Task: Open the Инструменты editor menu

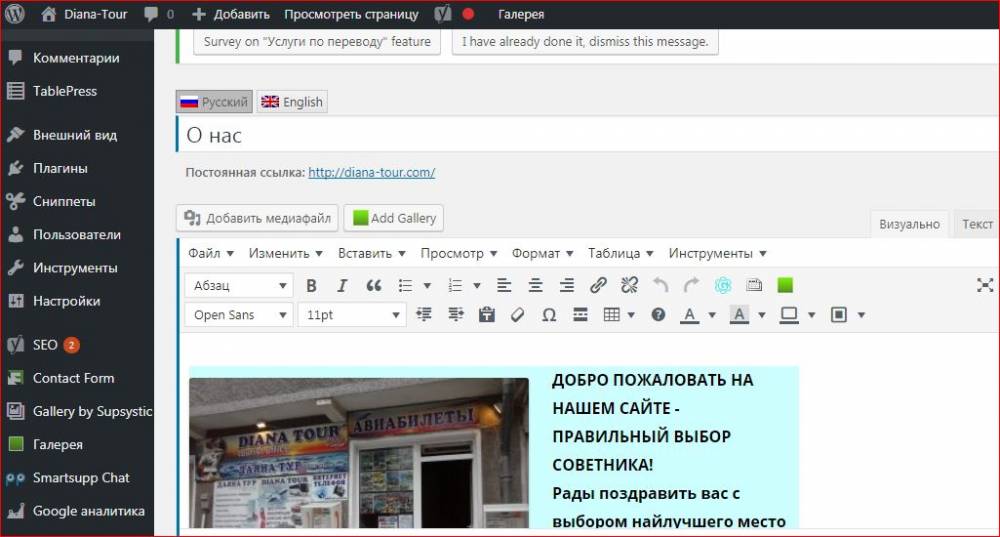Action: pos(717,253)
